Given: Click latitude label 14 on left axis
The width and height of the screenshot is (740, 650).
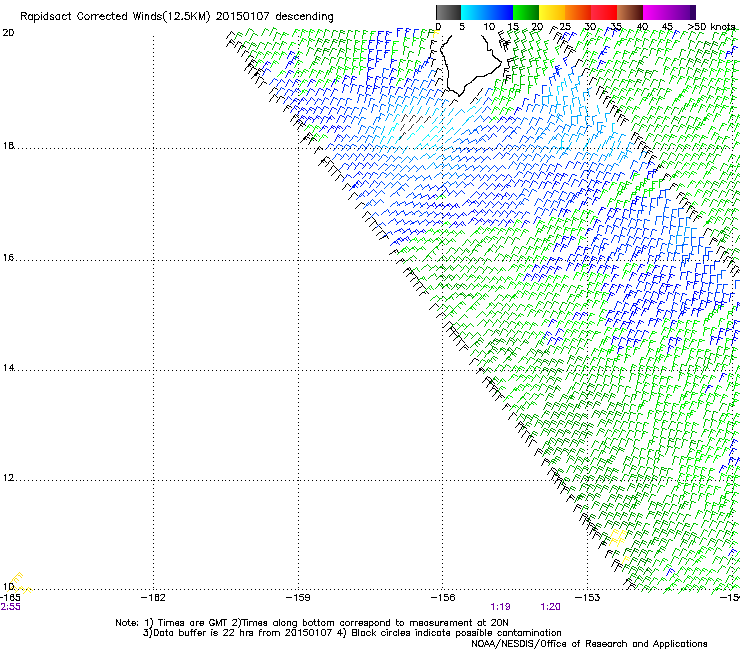Looking at the screenshot, I should tap(8, 368).
